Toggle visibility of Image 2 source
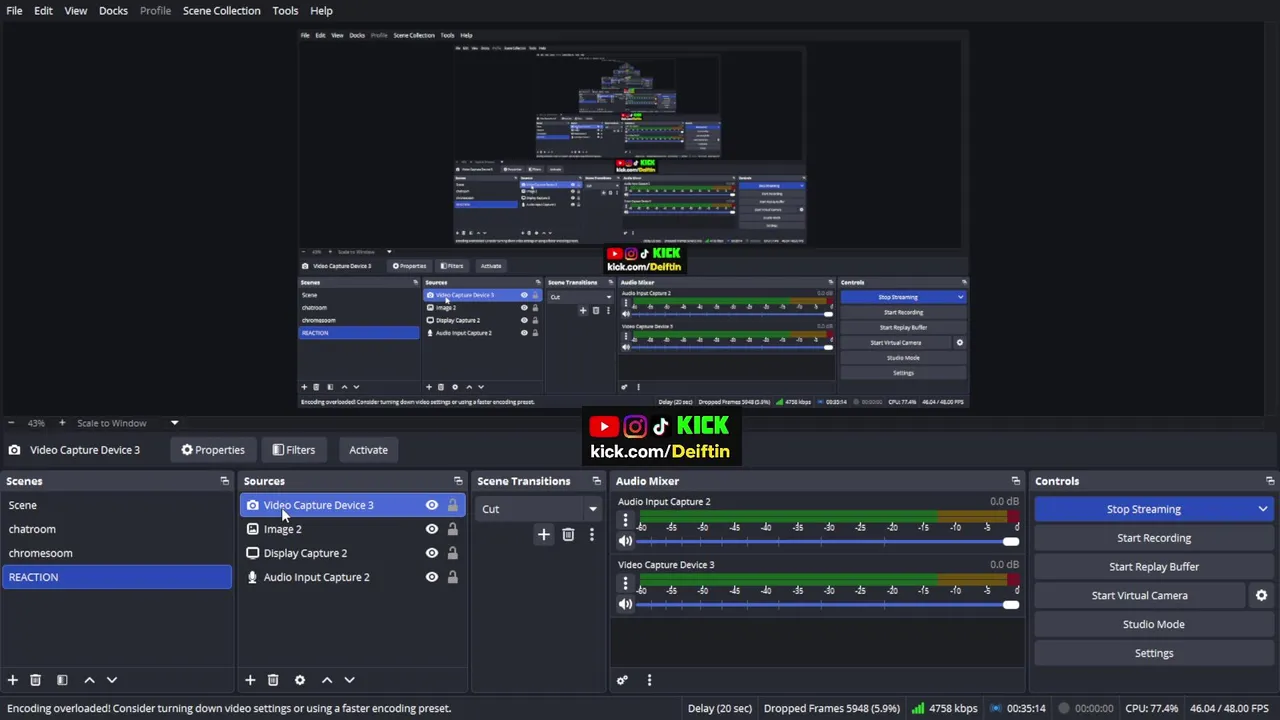Viewport: 1280px width, 720px height. coord(432,529)
